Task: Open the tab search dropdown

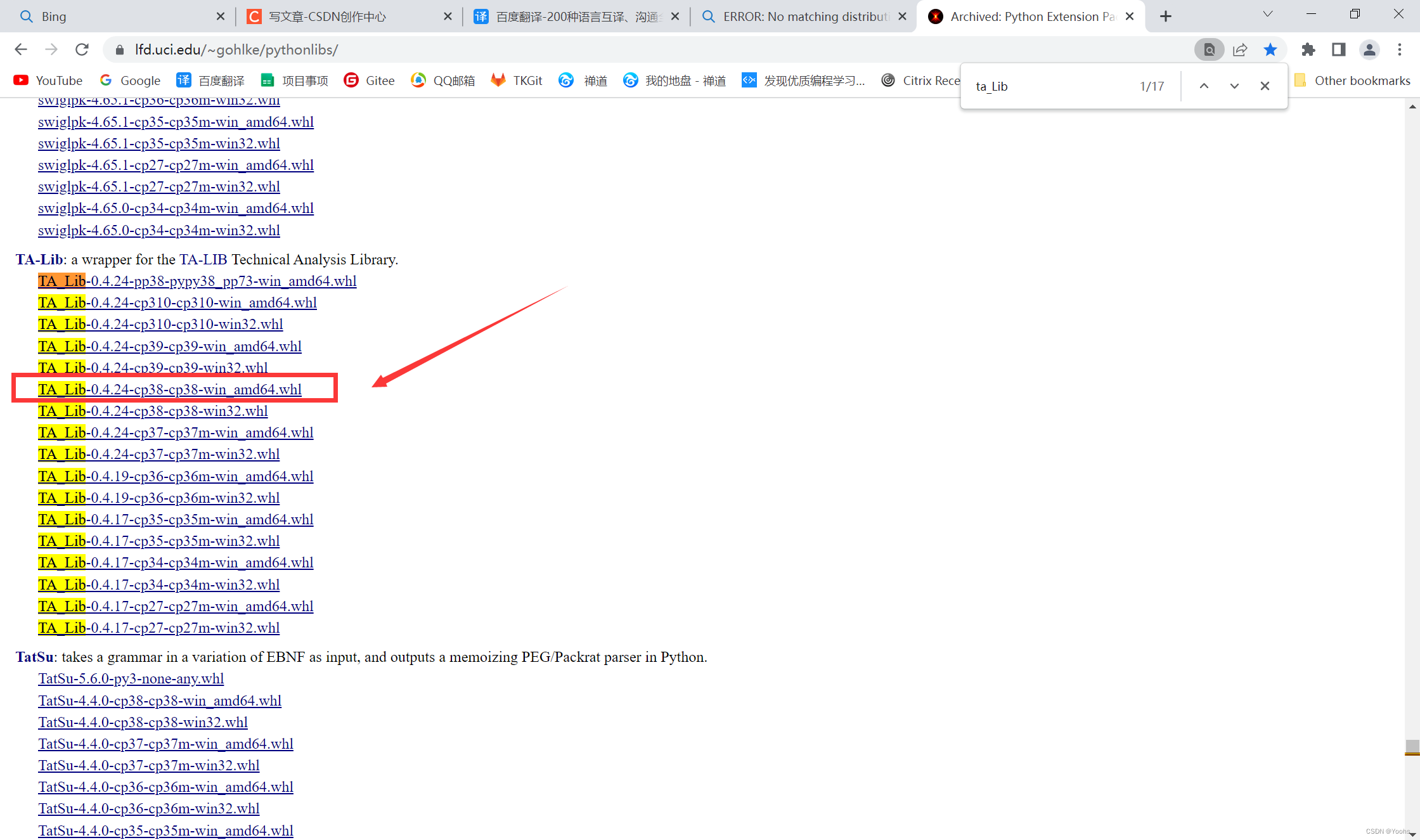Action: tap(1267, 13)
